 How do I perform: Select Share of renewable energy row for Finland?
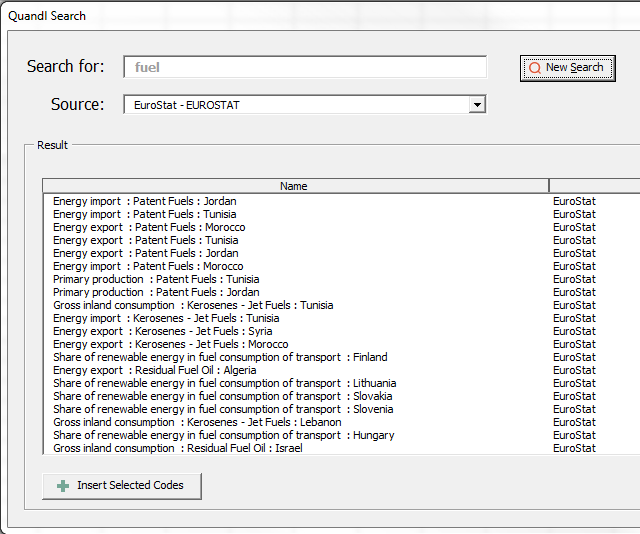[x=220, y=358]
